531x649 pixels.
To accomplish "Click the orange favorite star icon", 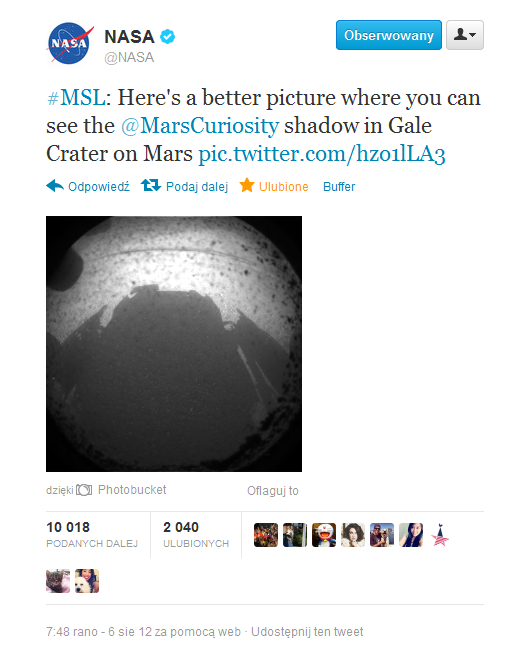I will pos(247,185).
